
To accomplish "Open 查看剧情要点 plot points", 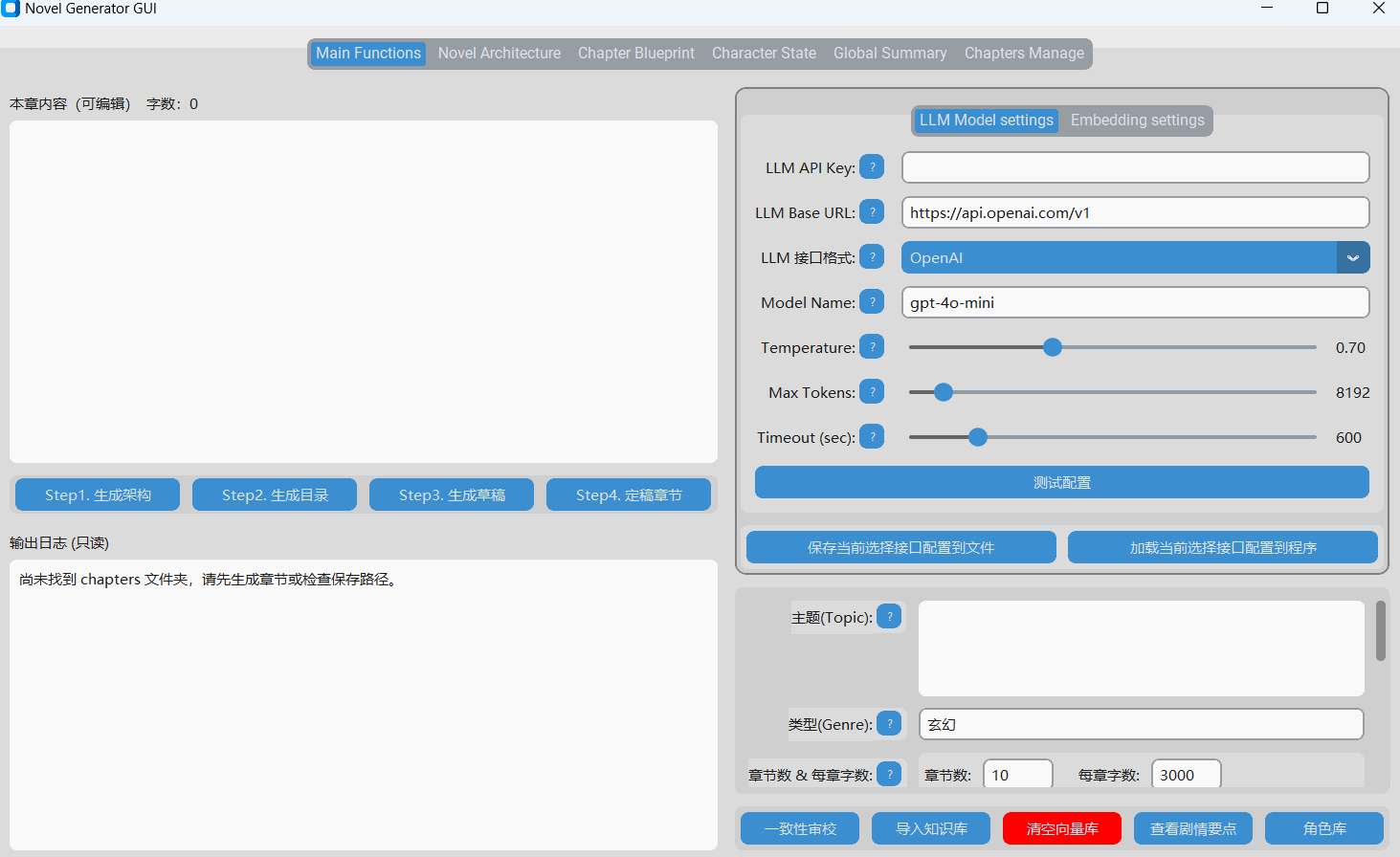I will pyautogui.click(x=1193, y=828).
